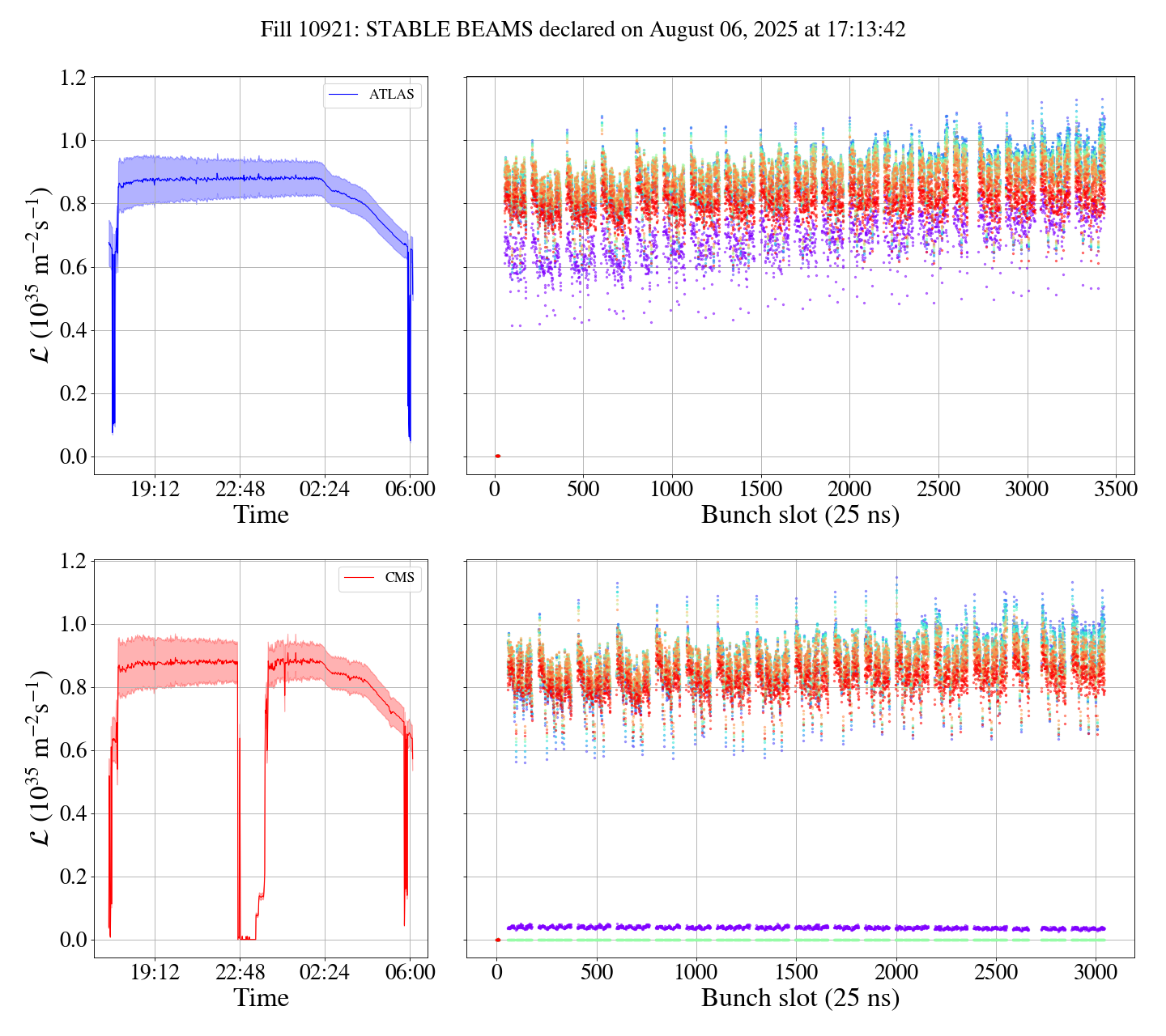
Task: Click the Time axis label under ATLAS plot
Action: coord(261,515)
